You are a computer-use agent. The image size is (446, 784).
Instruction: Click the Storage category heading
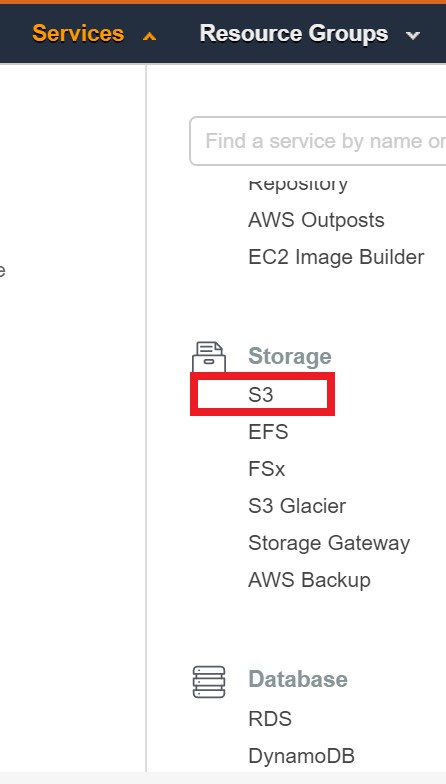pyautogui.click(x=290, y=356)
